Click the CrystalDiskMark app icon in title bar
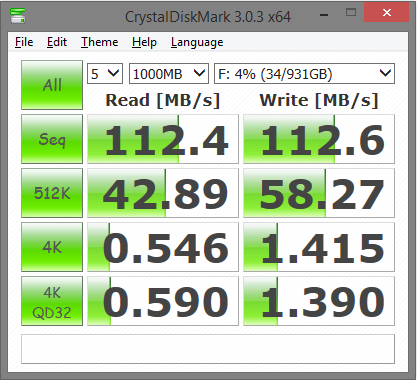 [18, 15]
